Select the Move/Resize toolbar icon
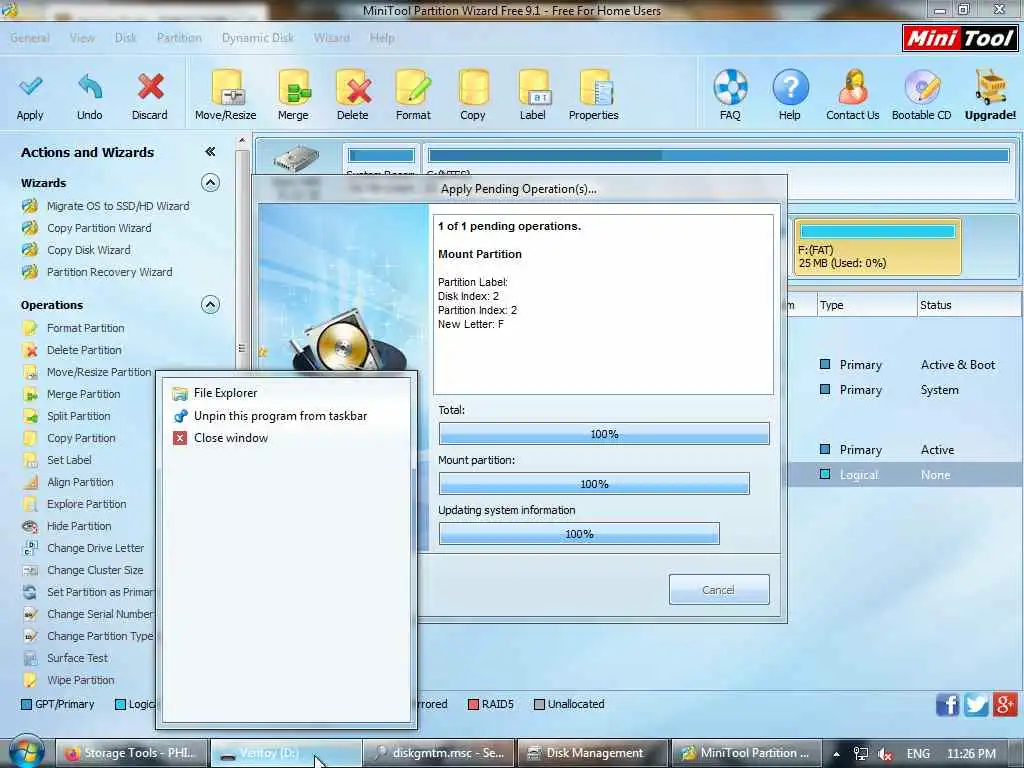The image size is (1024, 768). pos(226,88)
